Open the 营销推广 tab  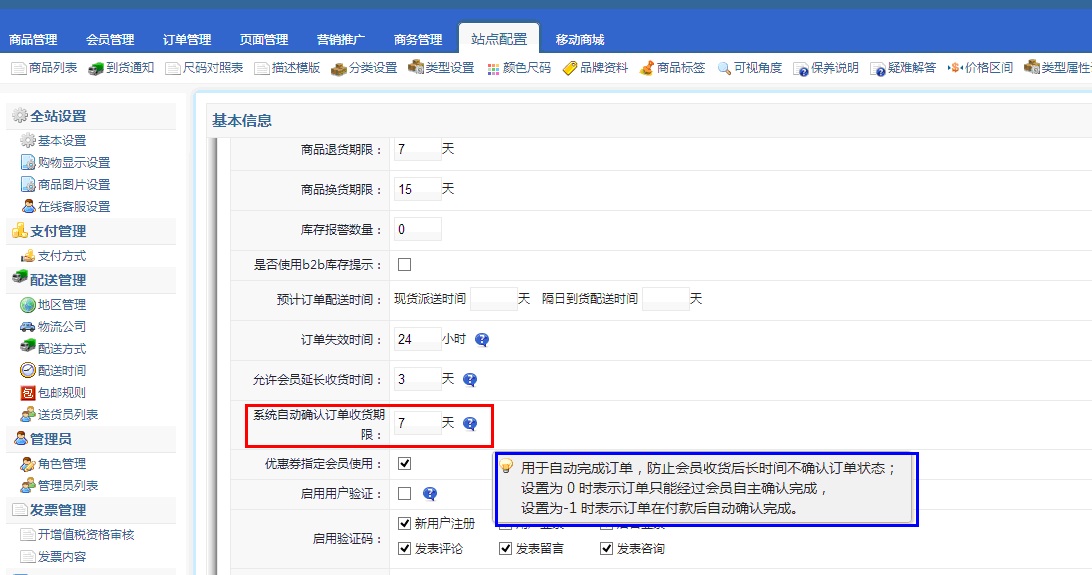pos(341,40)
